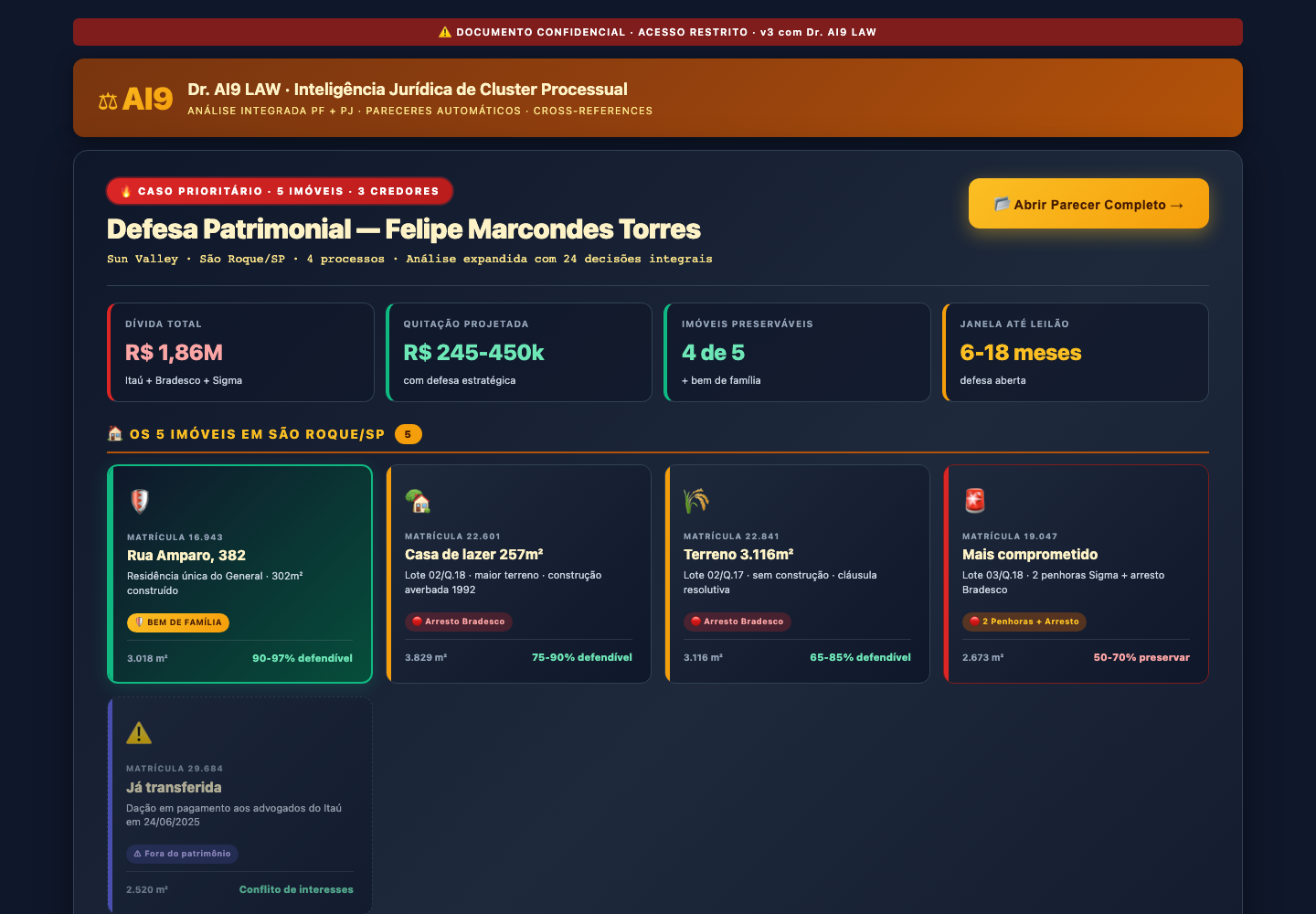
Task: Click the AI9 scales logo in header
Action: [135, 99]
